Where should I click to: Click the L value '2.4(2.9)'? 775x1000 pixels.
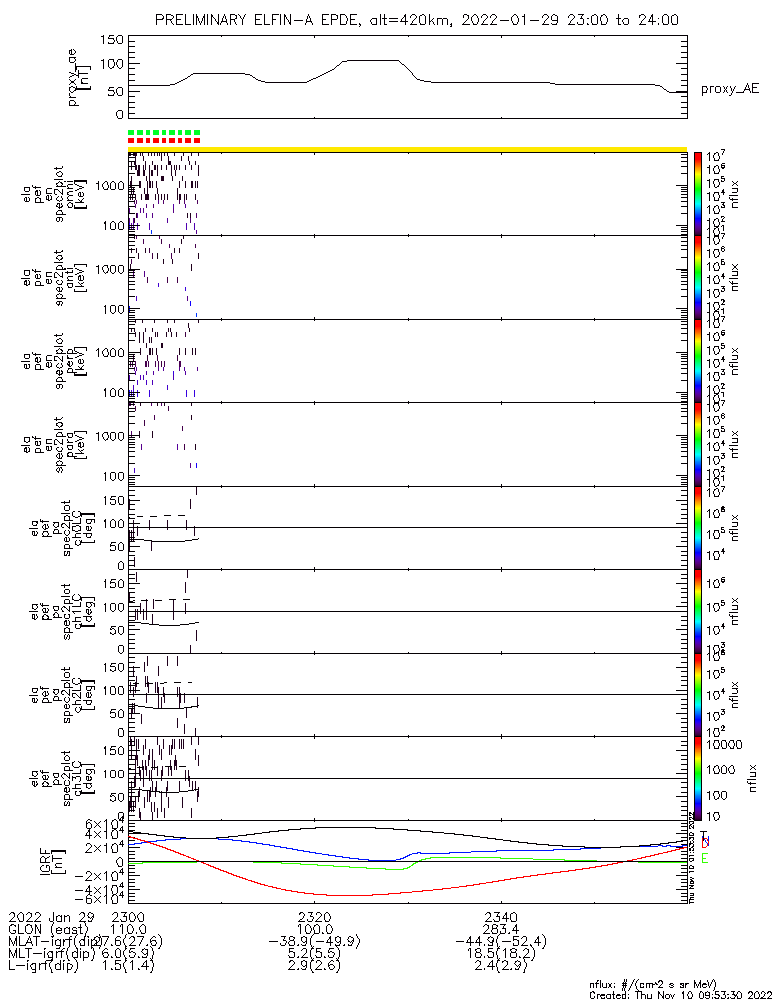501,966
